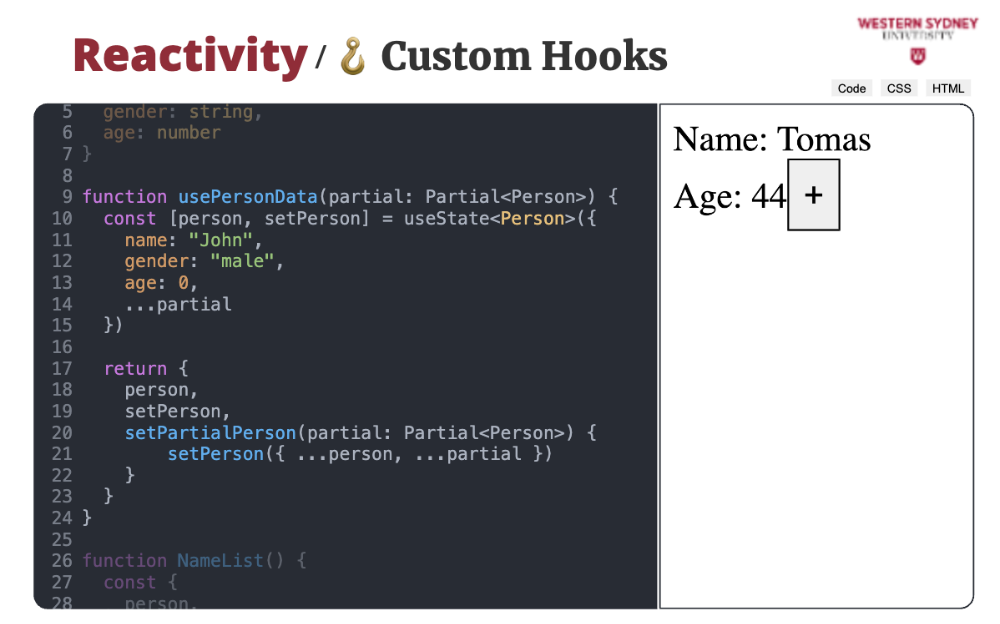Click the "John" string in code
This screenshot has width=1000, height=624.
[225, 240]
